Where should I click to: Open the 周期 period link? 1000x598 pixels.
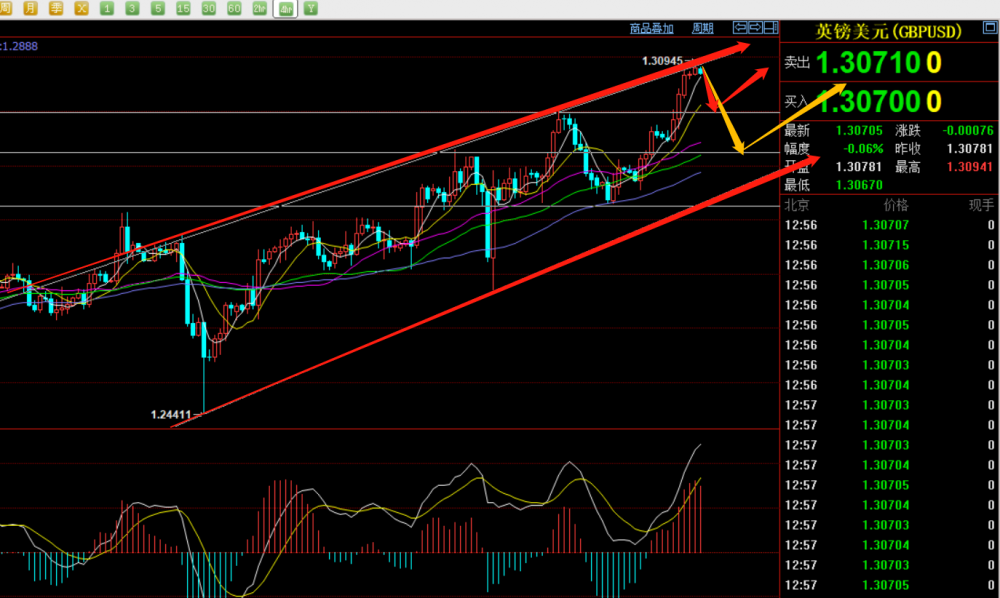[x=702, y=28]
